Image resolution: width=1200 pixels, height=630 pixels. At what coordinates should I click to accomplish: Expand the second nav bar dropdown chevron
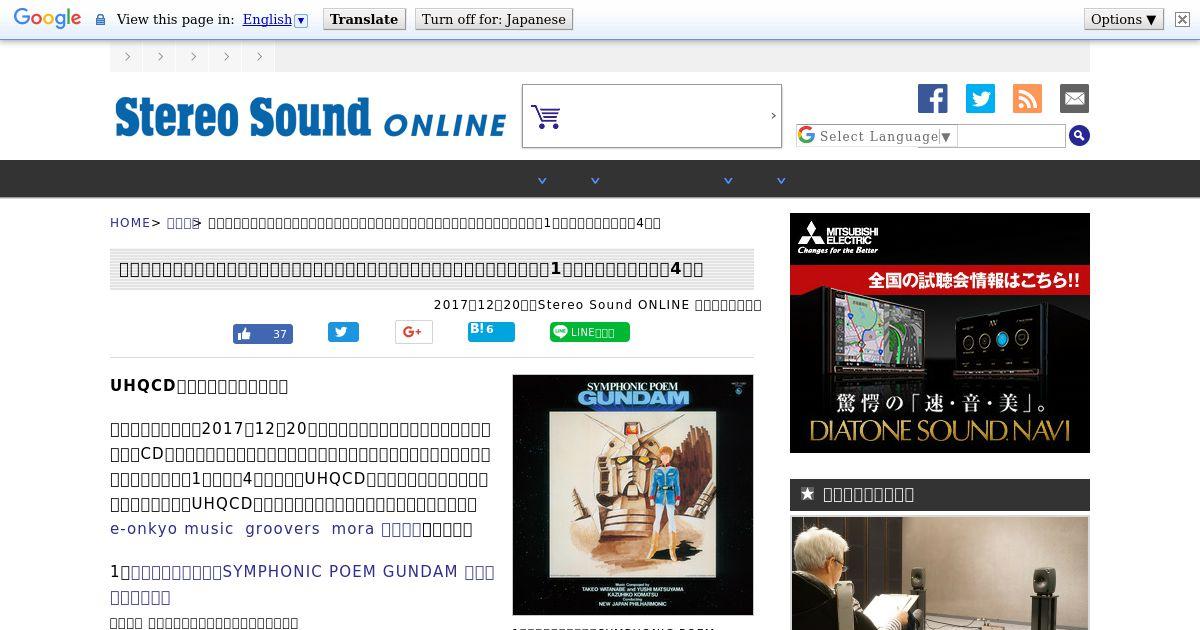tap(595, 181)
